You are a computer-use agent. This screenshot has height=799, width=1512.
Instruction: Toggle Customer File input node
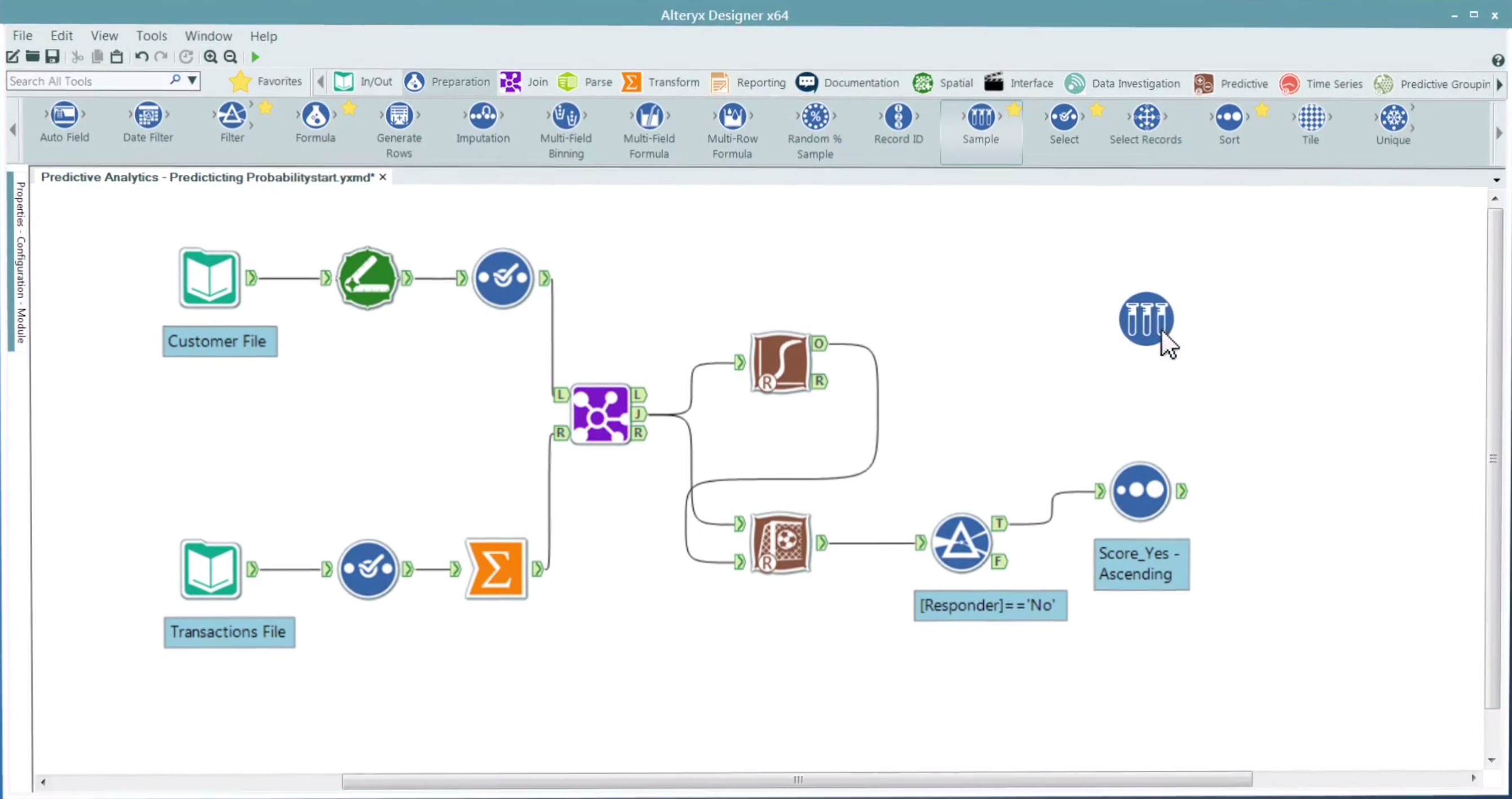pos(209,278)
